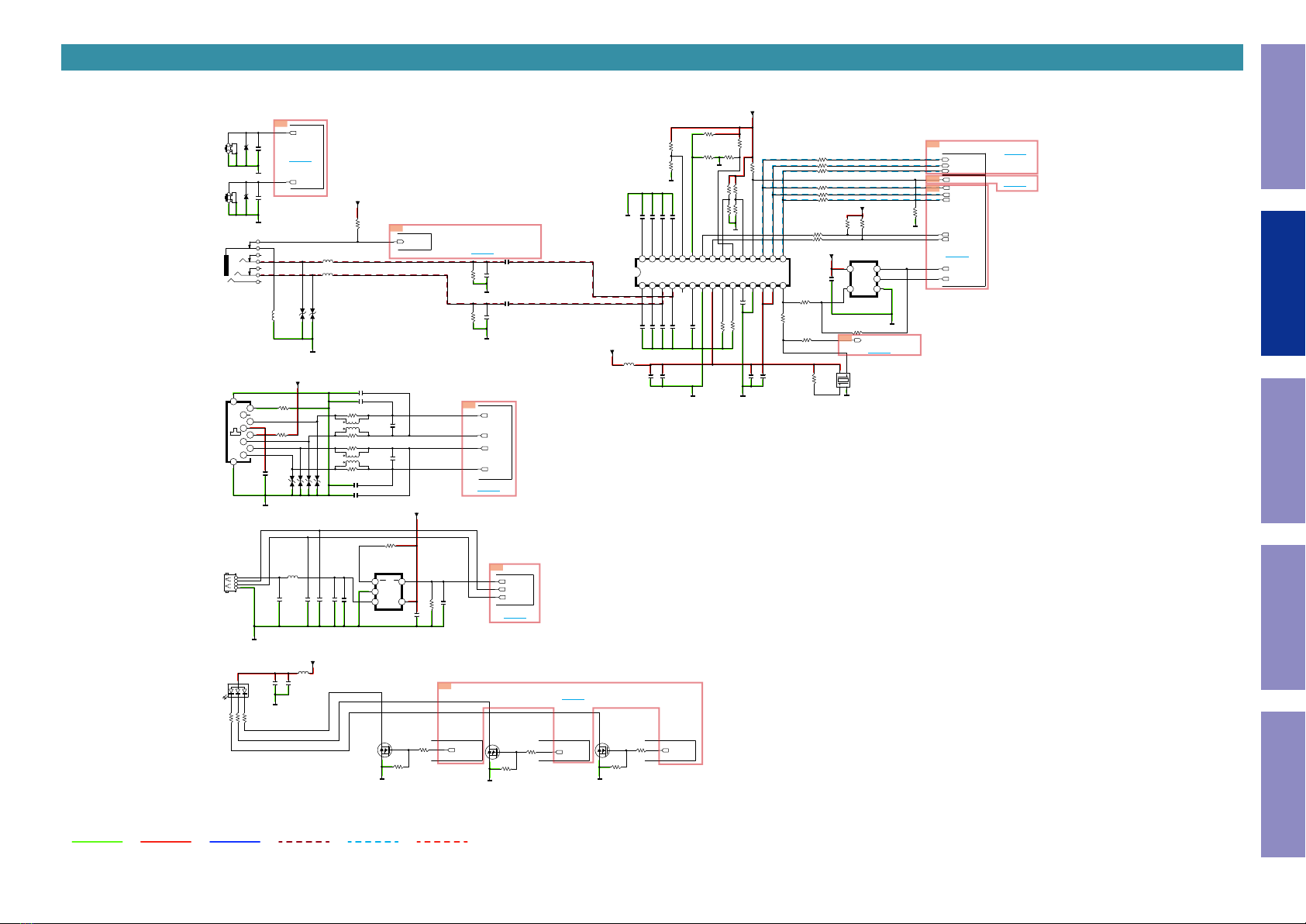Viewport: 1306px width, 924px height.
Task: Click the teal header bar
Action: 652,57
